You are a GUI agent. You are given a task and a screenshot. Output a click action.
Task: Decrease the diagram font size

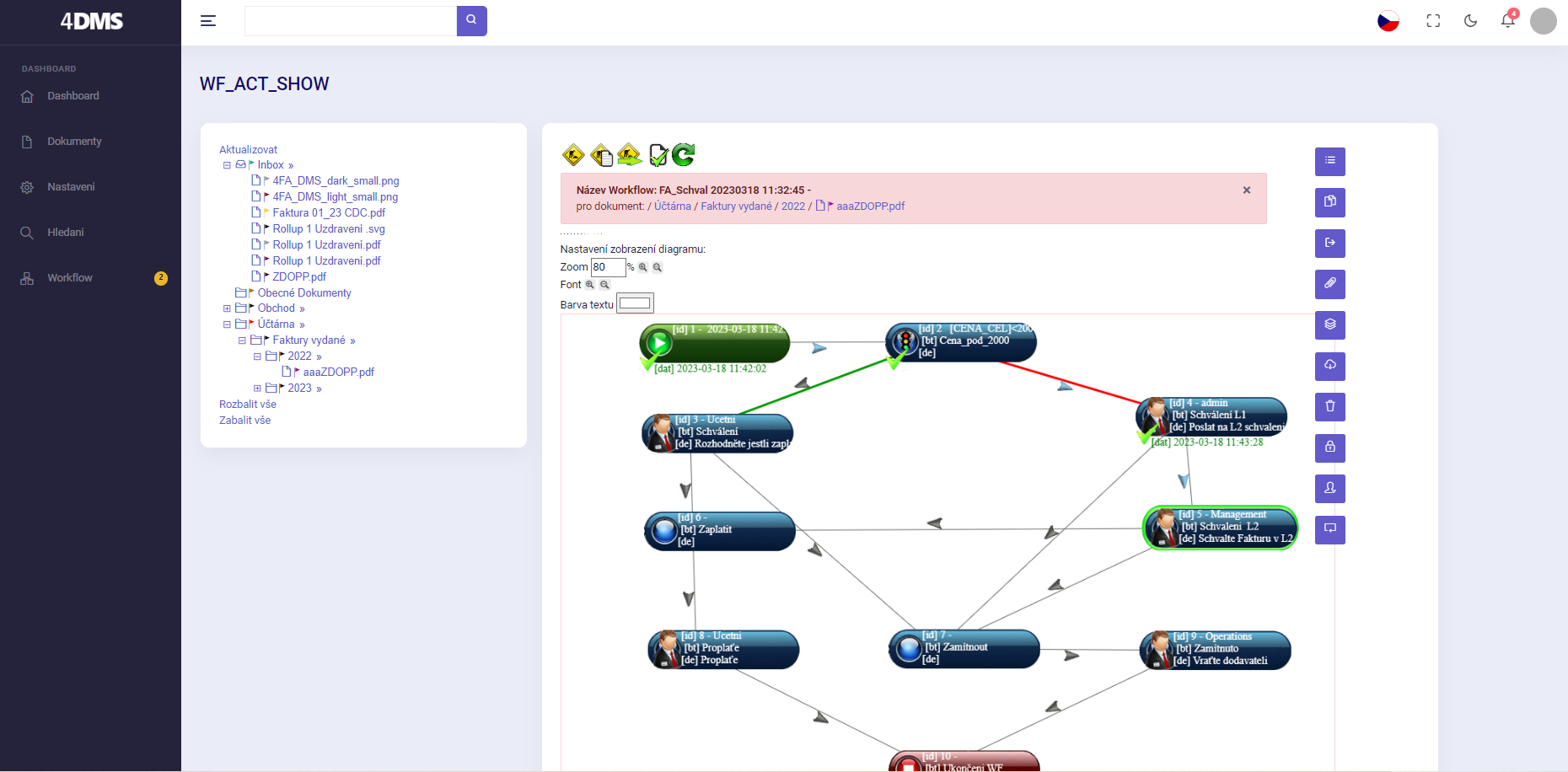click(604, 285)
